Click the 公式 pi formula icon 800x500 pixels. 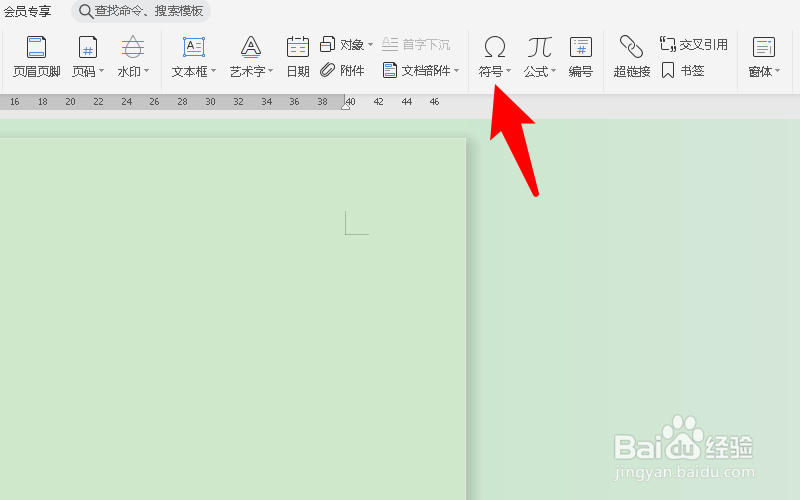[x=539, y=47]
